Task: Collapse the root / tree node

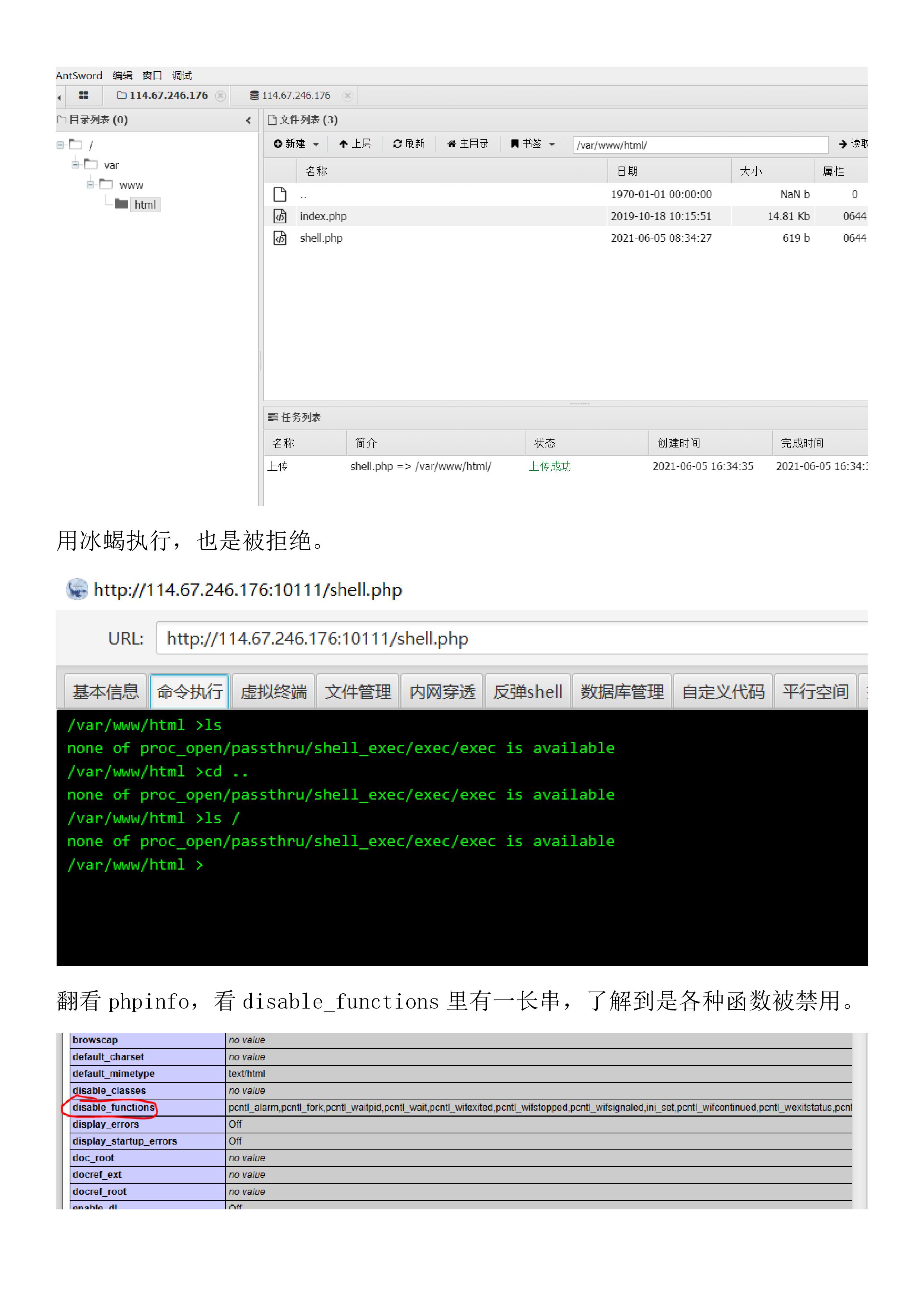Action: pos(60,145)
